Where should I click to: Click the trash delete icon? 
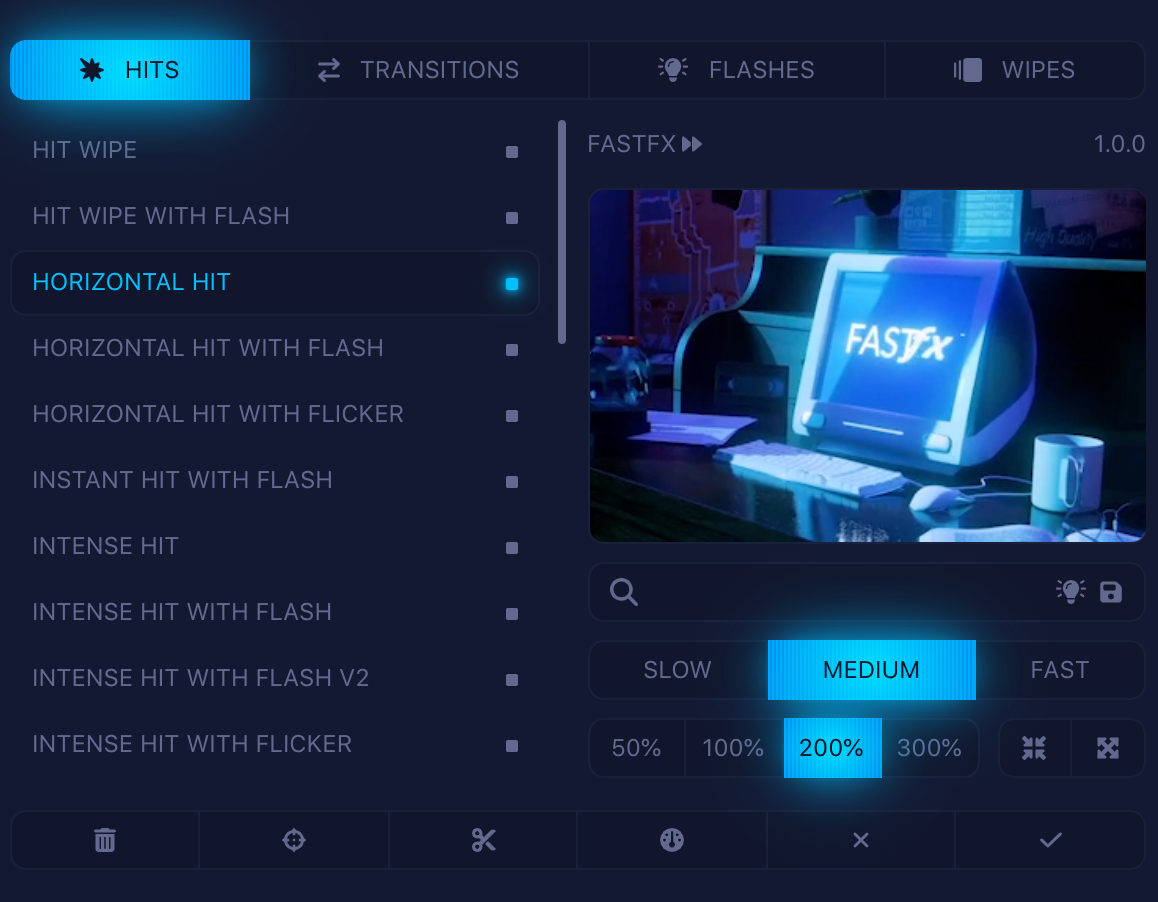(x=105, y=841)
